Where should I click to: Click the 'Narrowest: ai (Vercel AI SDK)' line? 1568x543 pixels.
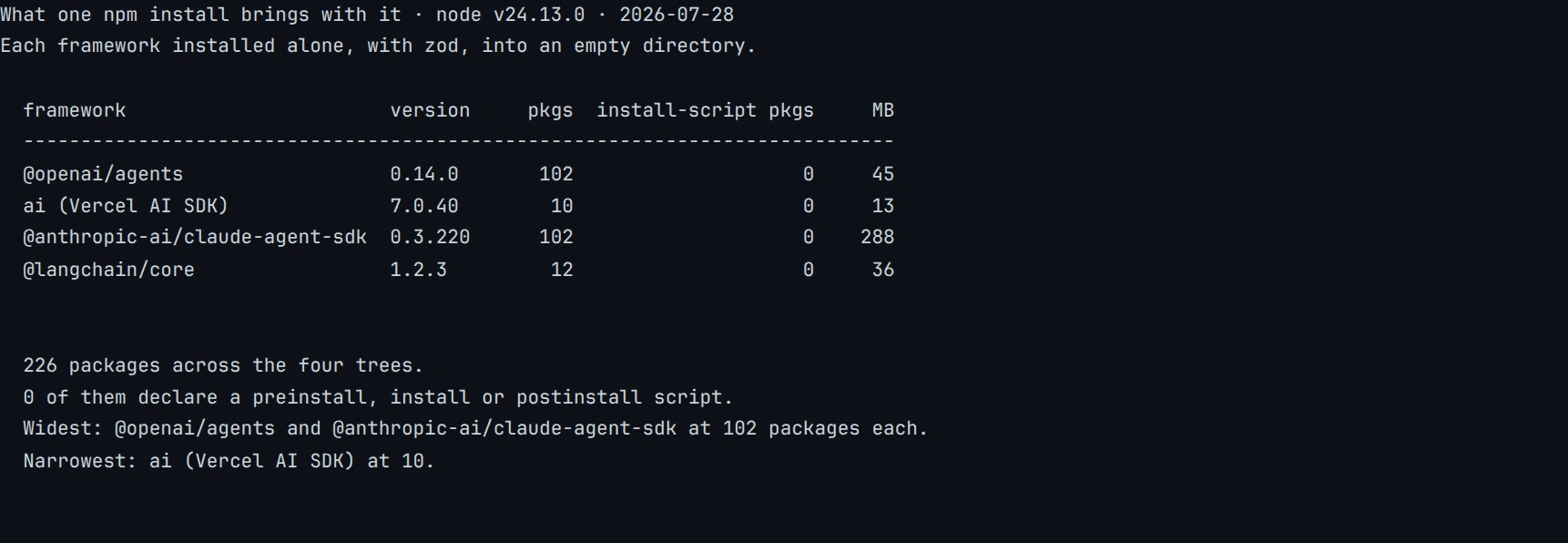coord(229,461)
